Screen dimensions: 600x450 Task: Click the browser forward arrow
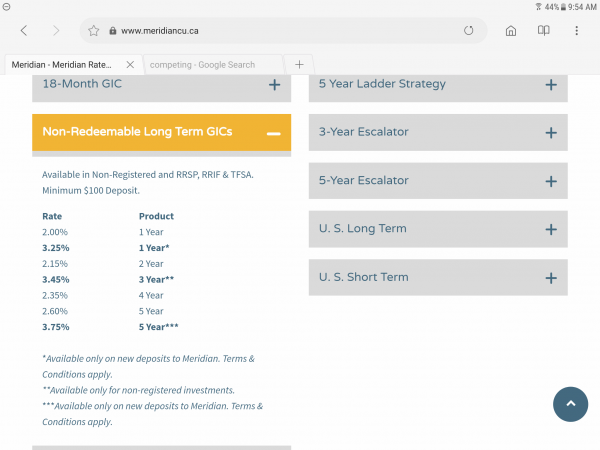click(56, 31)
